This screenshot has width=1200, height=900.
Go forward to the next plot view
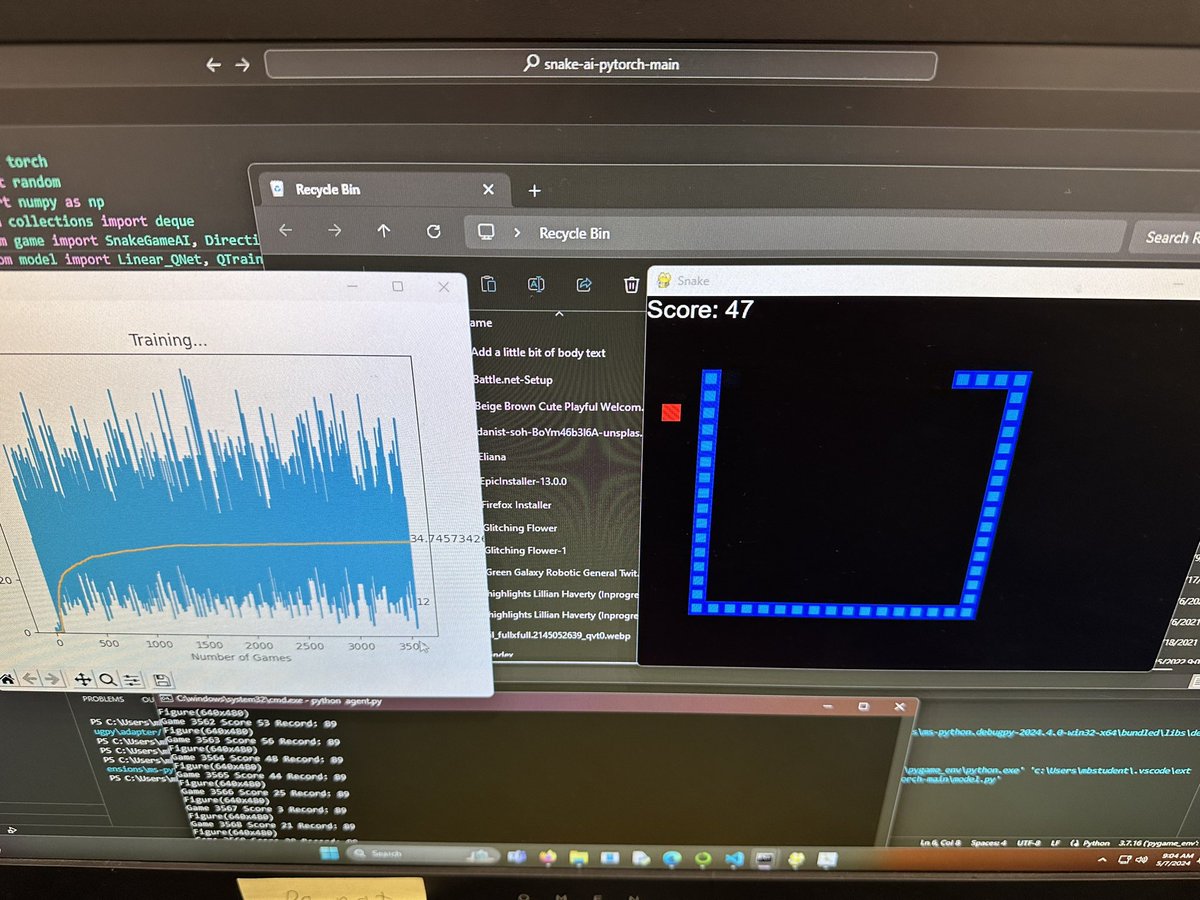point(52,679)
